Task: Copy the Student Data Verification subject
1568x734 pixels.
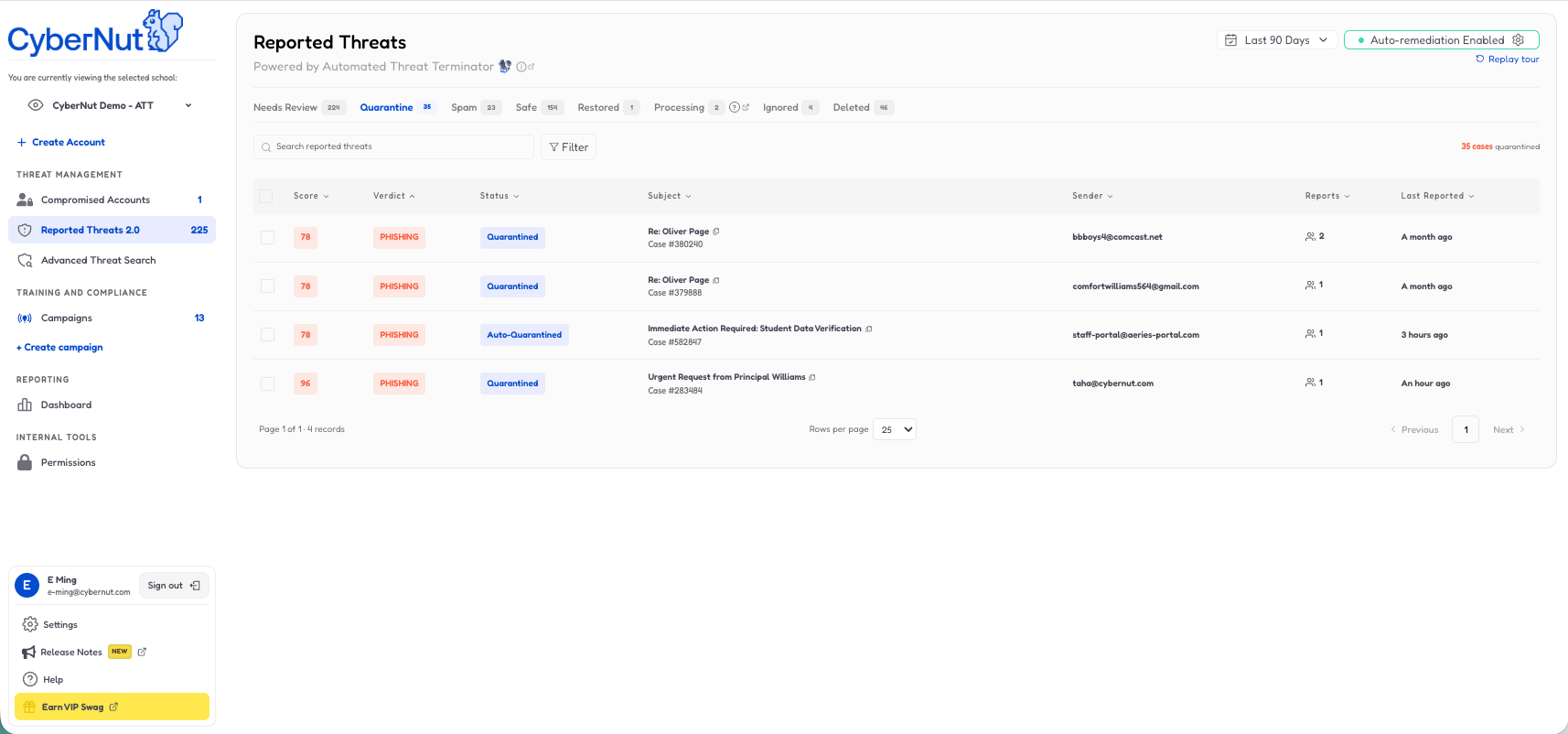Action: (x=869, y=329)
